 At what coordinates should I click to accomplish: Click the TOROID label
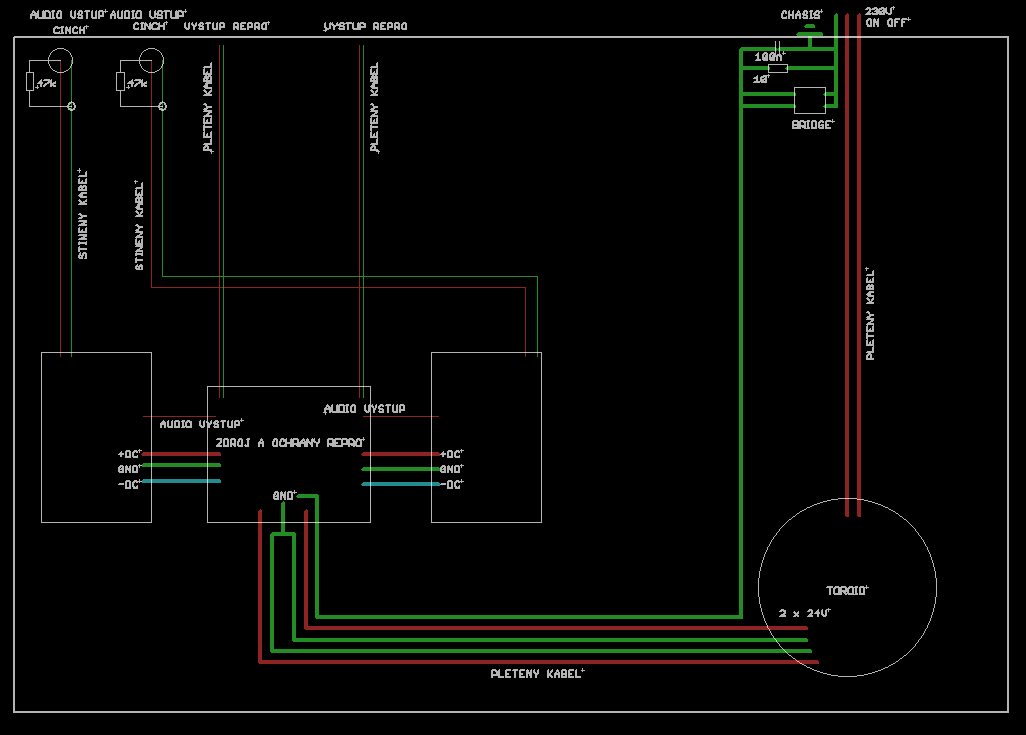pyautogui.click(x=847, y=590)
